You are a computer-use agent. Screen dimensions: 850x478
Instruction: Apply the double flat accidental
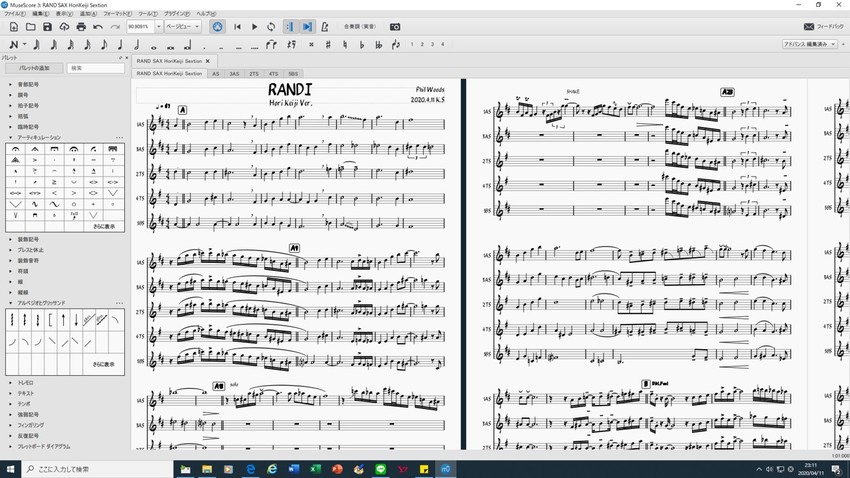(x=378, y=44)
